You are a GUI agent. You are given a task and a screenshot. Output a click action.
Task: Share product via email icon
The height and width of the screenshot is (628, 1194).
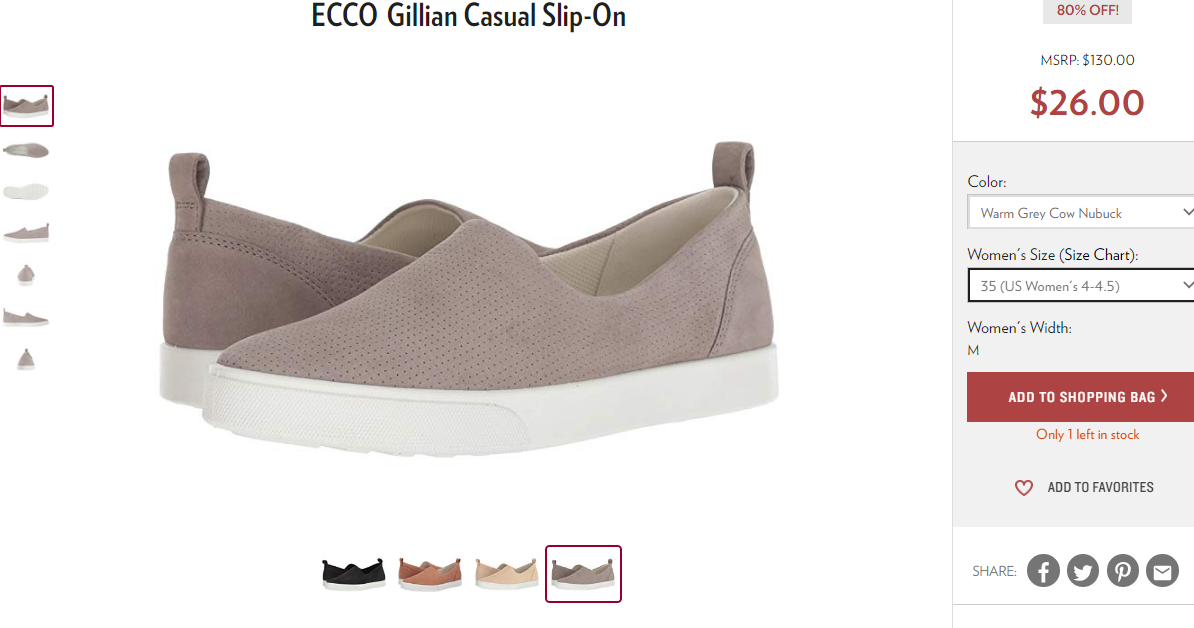[x=1162, y=570]
